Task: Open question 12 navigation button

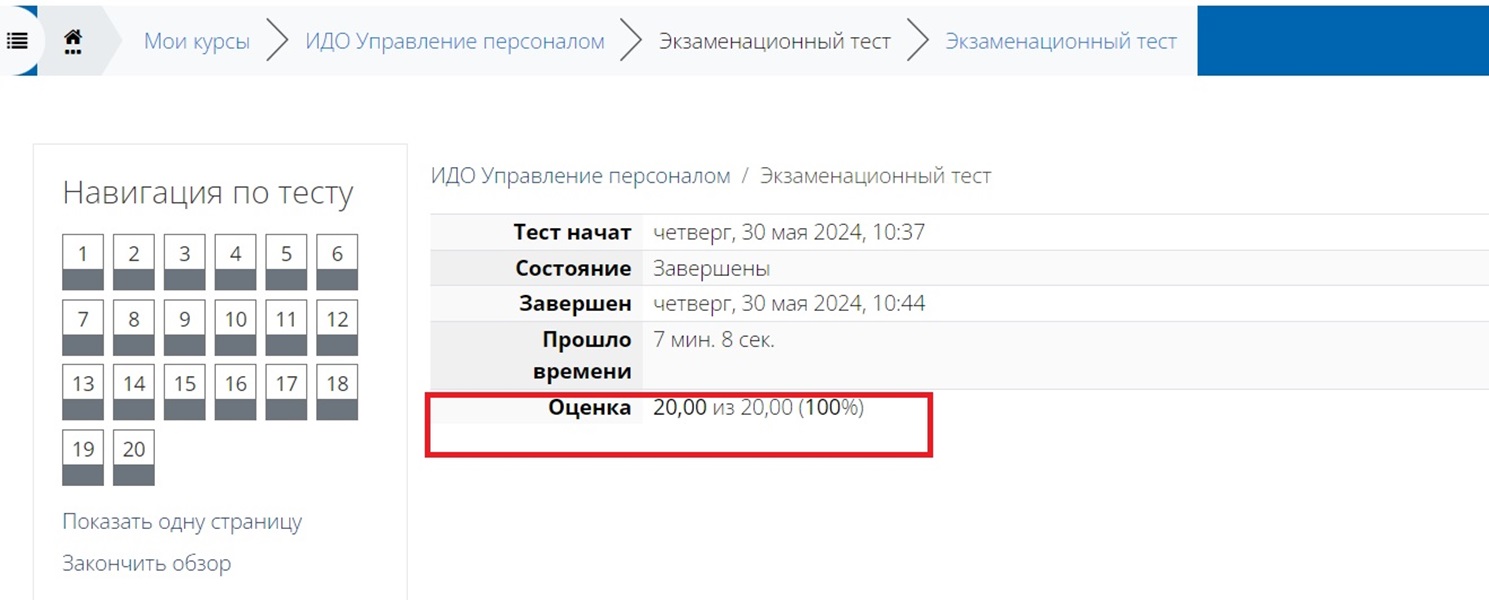Action: coord(337,327)
